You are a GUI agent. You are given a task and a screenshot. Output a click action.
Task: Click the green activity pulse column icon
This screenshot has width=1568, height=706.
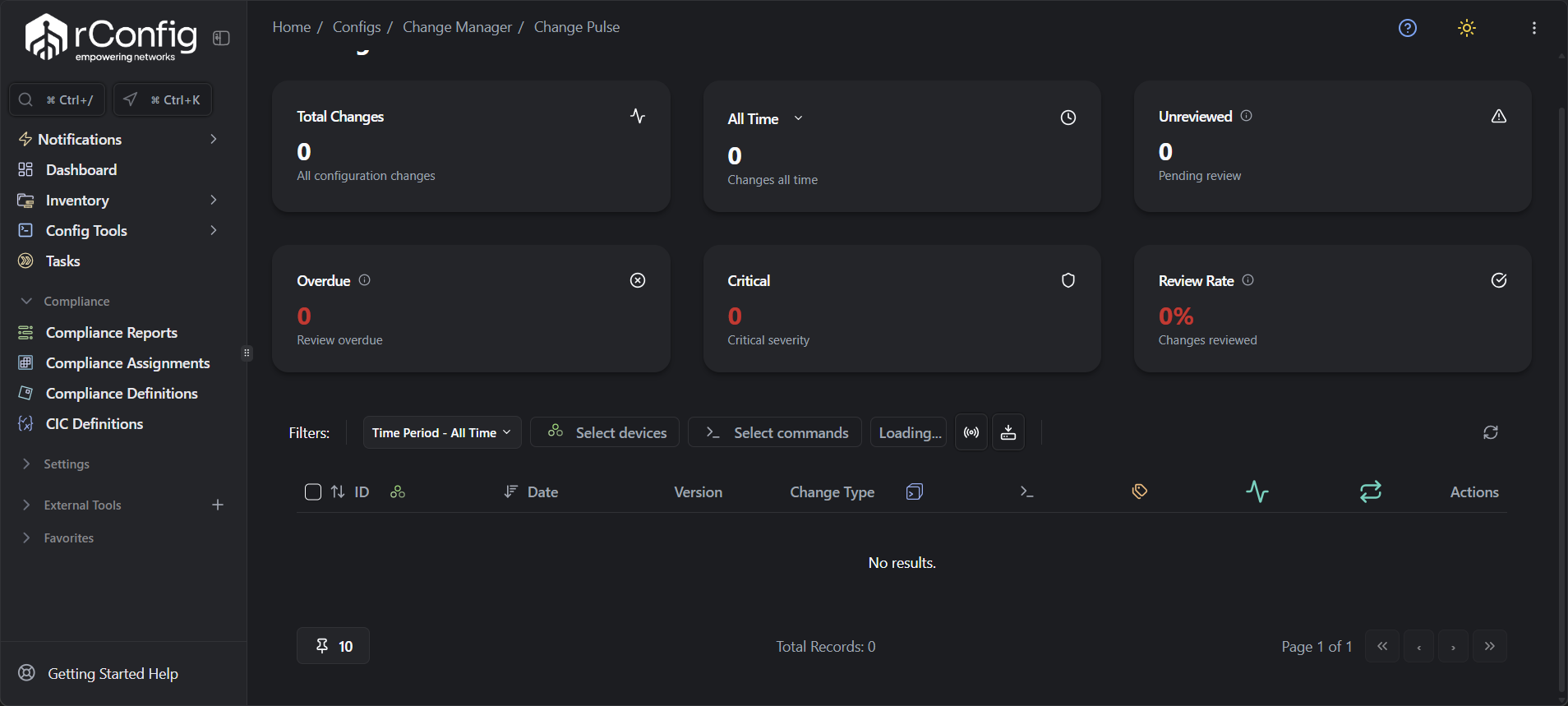1257,491
